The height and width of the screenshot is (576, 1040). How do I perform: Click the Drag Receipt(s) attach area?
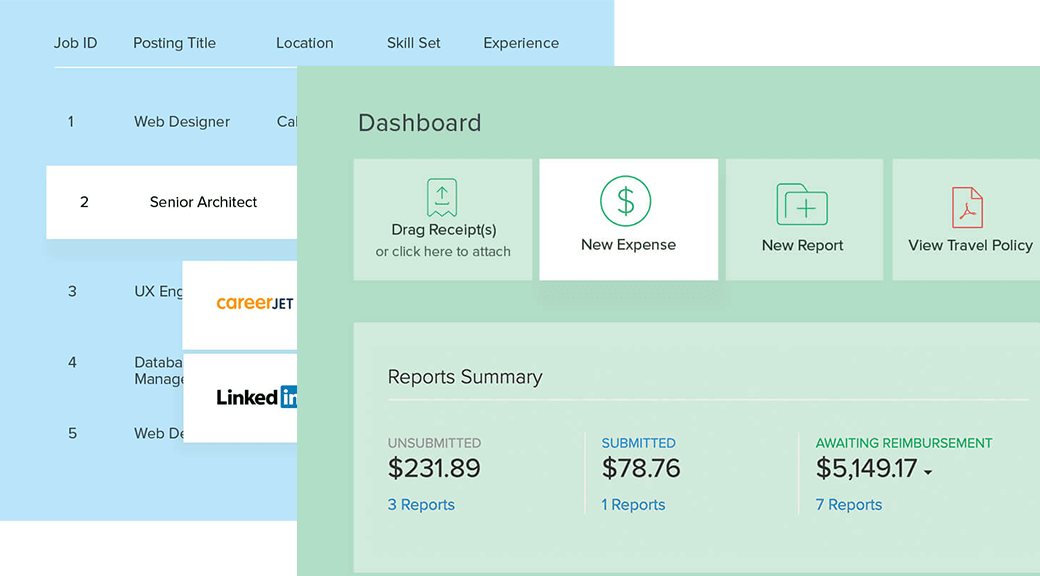tap(443, 219)
